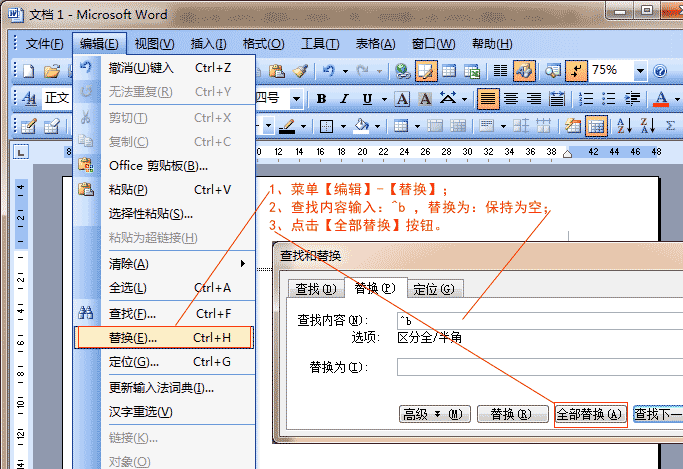Sort ascending with the A-Z icon
Viewport: 683px width, 469px height.
[x=624, y=126]
